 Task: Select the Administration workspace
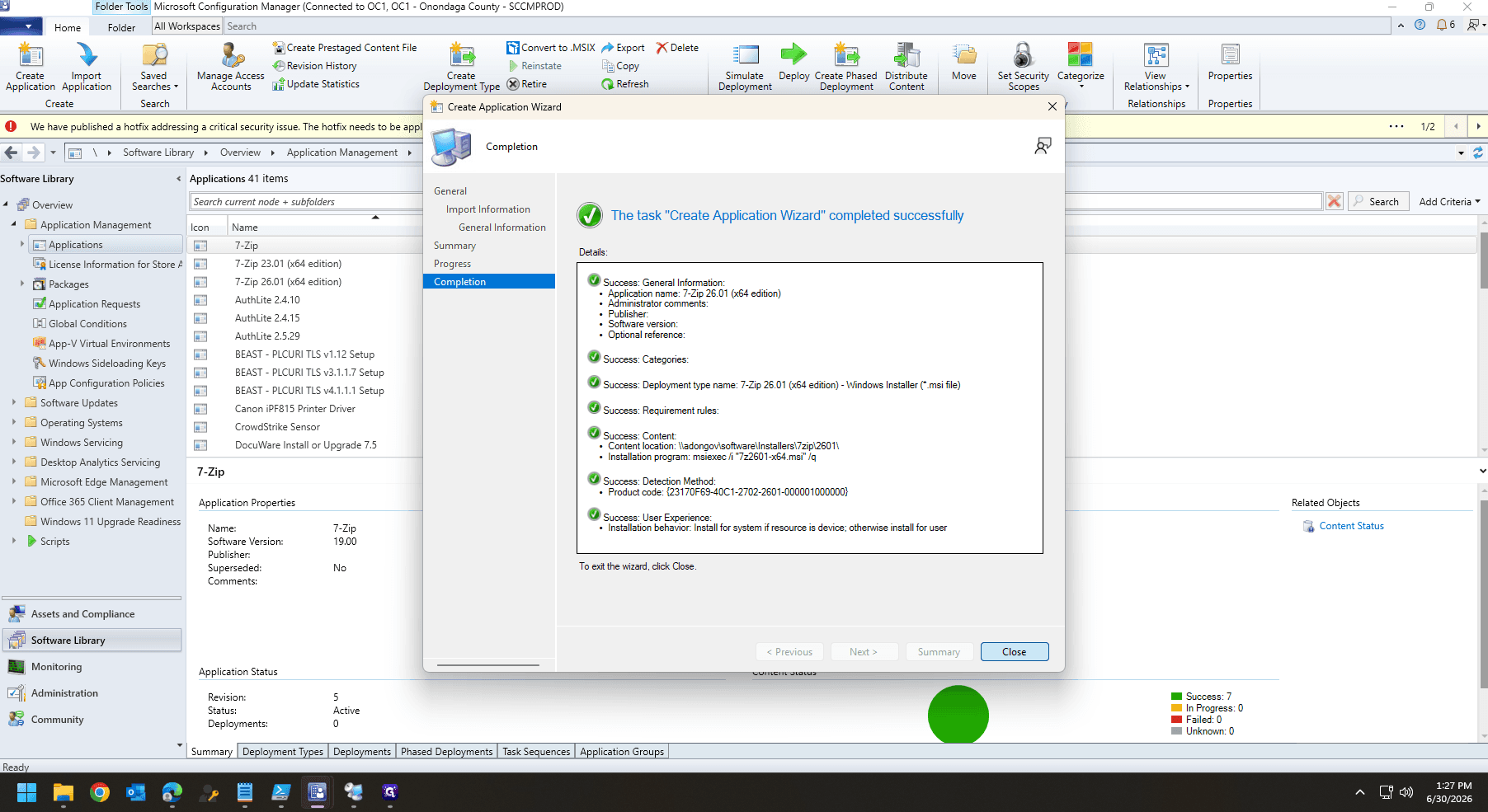(x=92, y=693)
